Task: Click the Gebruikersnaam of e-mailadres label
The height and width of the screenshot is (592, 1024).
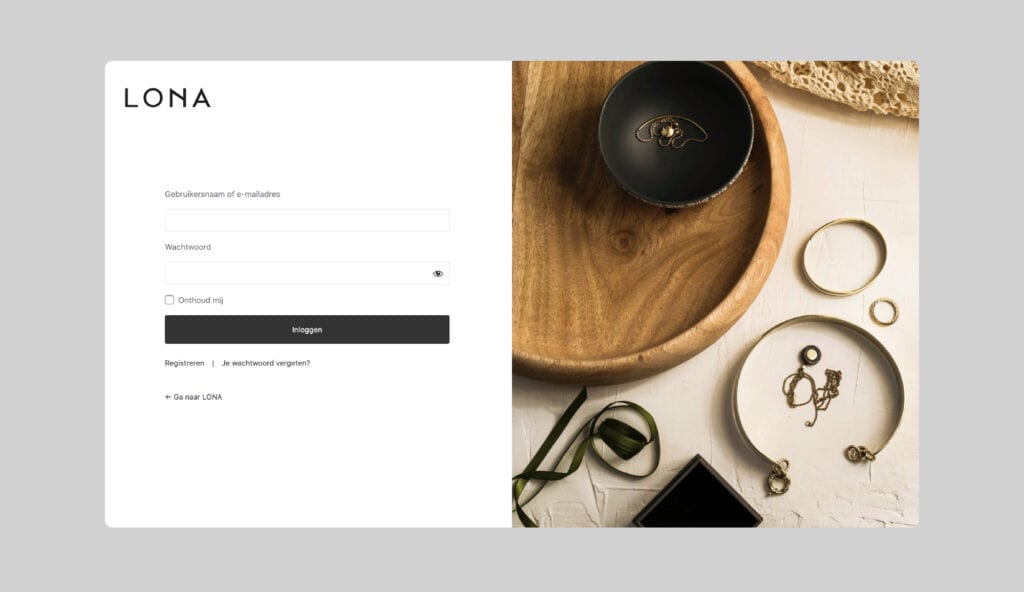Action: [222, 194]
